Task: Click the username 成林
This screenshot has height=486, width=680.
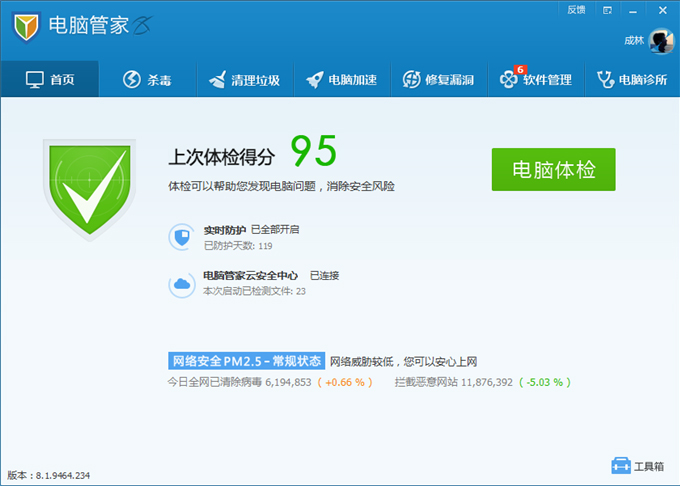Action: pos(633,41)
